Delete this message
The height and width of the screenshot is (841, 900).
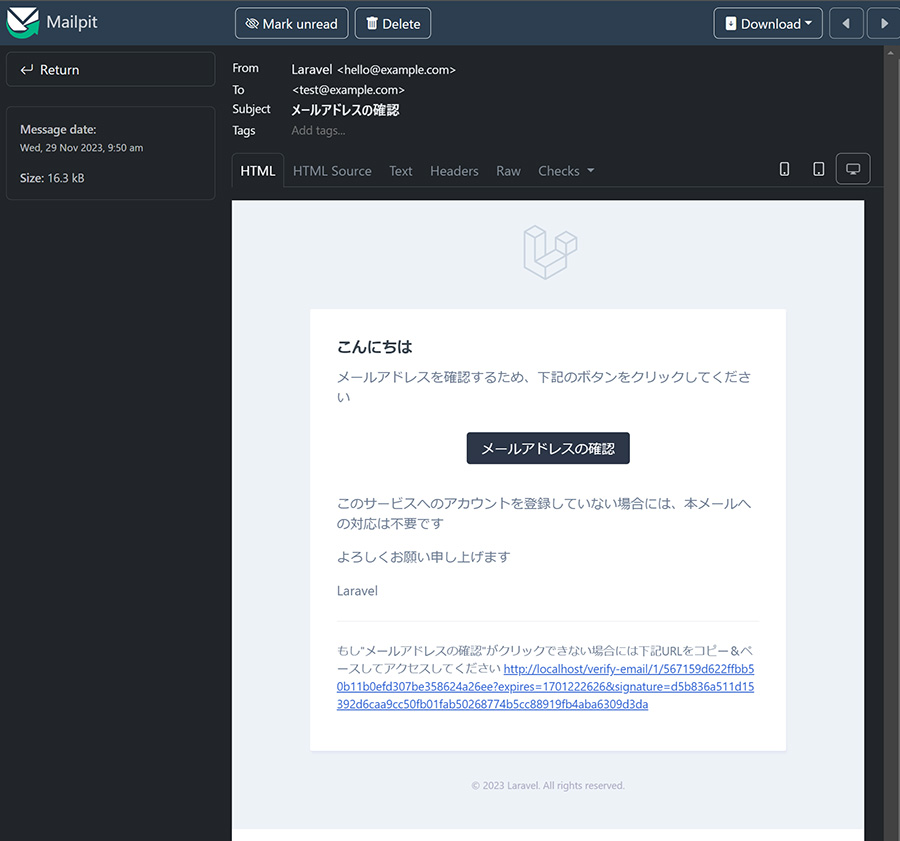pyautogui.click(x=393, y=24)
